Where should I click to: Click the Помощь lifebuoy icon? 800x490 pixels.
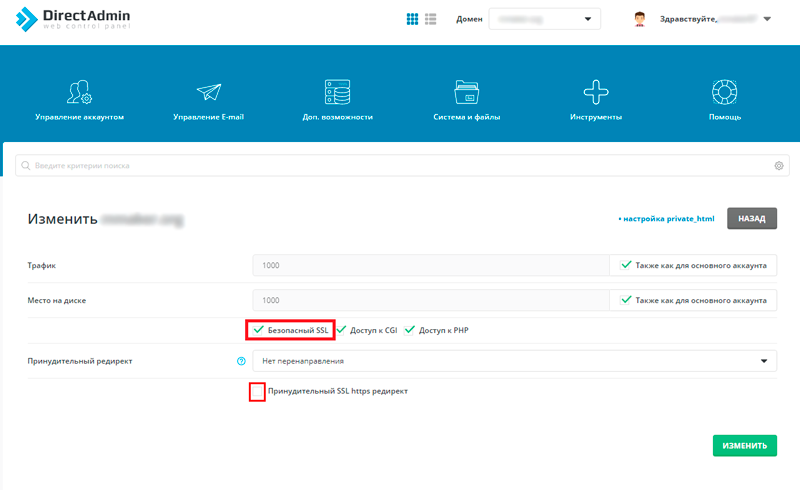(724, 93)
